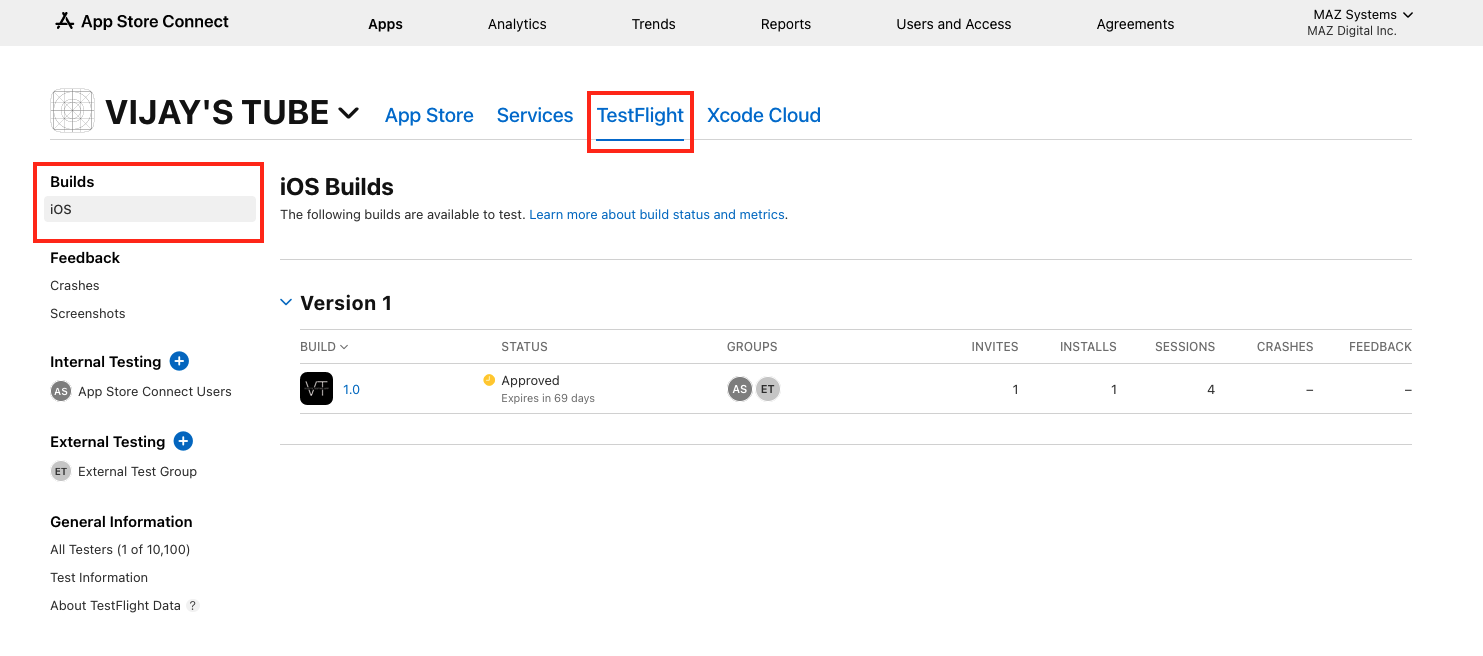Image resolution: width=1483 pixels, height=656 pixels.
Task: Sort by the BUILD column header
Action: pyautogui.click(x=324, y=347)
